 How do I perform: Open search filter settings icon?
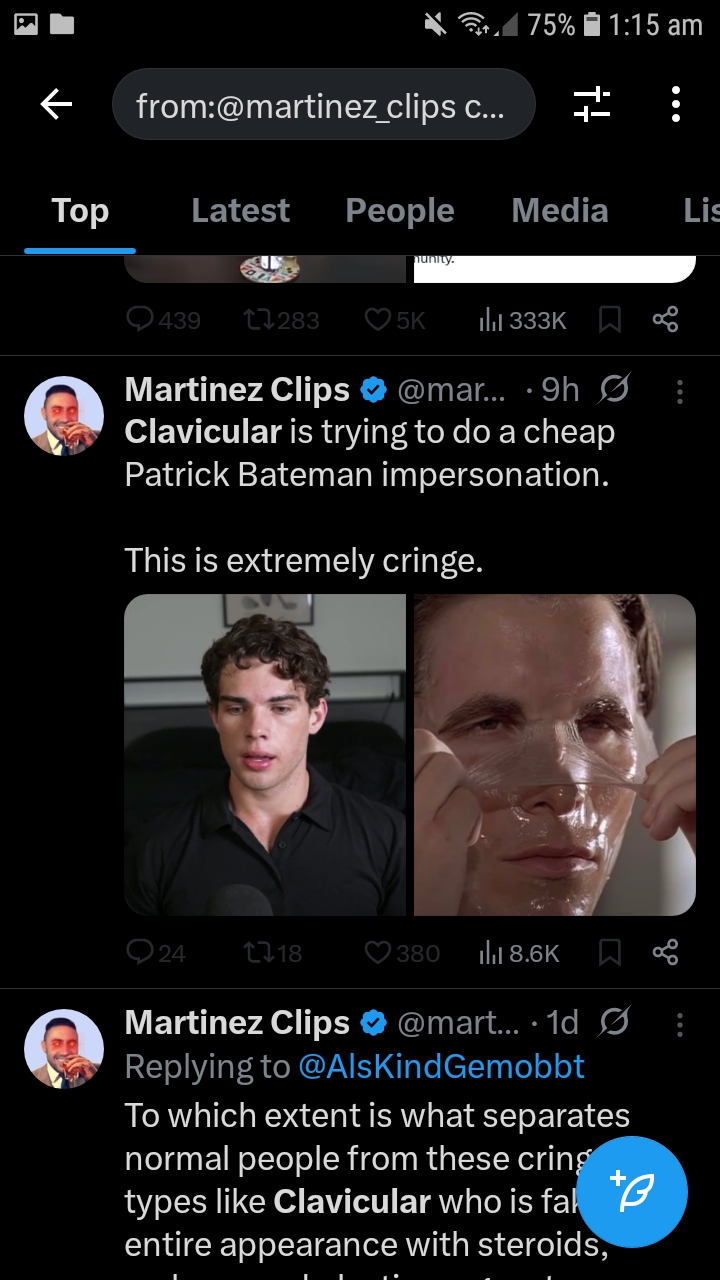pos(591,104)
